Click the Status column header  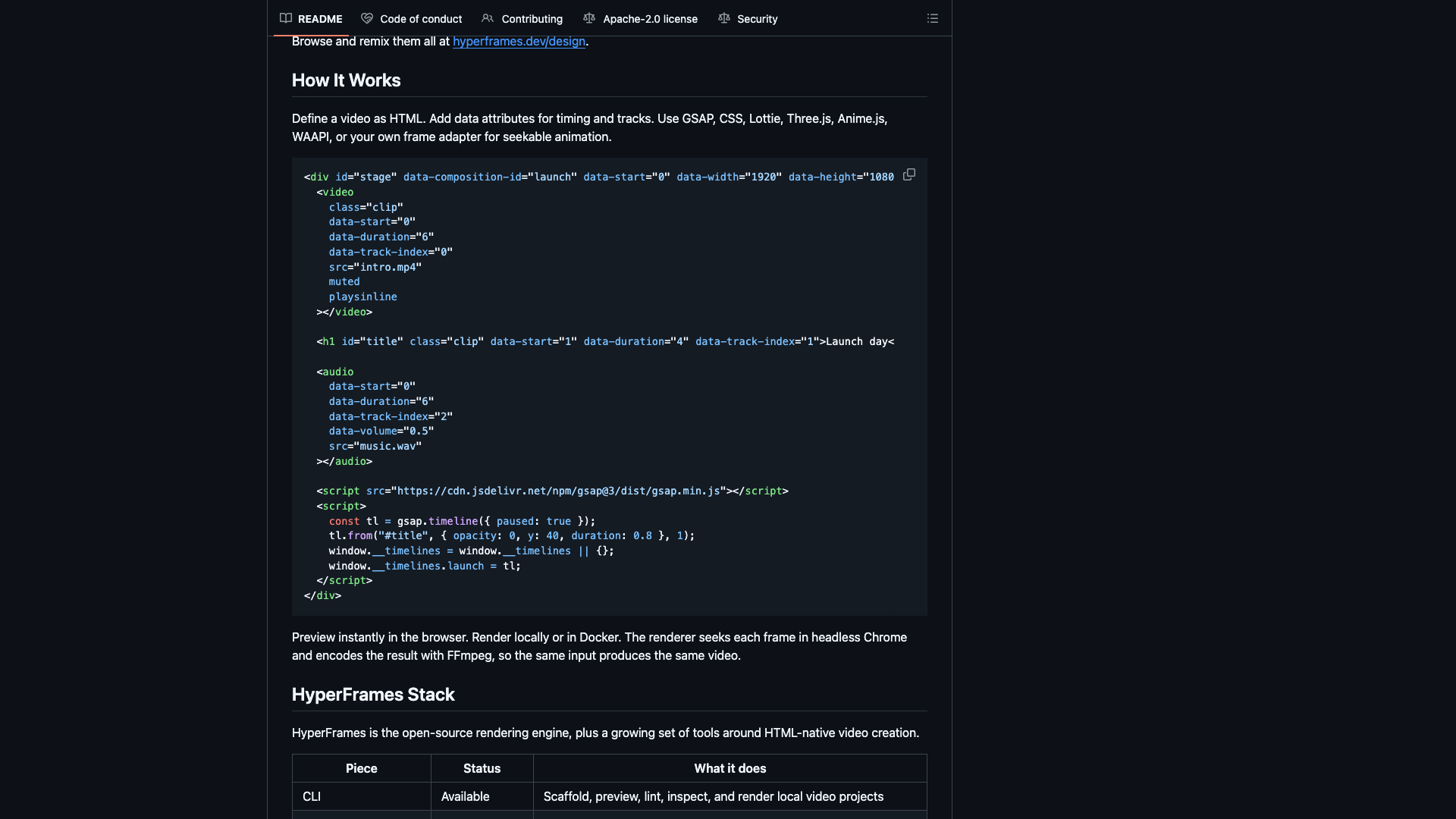click(x=482, y=768)
